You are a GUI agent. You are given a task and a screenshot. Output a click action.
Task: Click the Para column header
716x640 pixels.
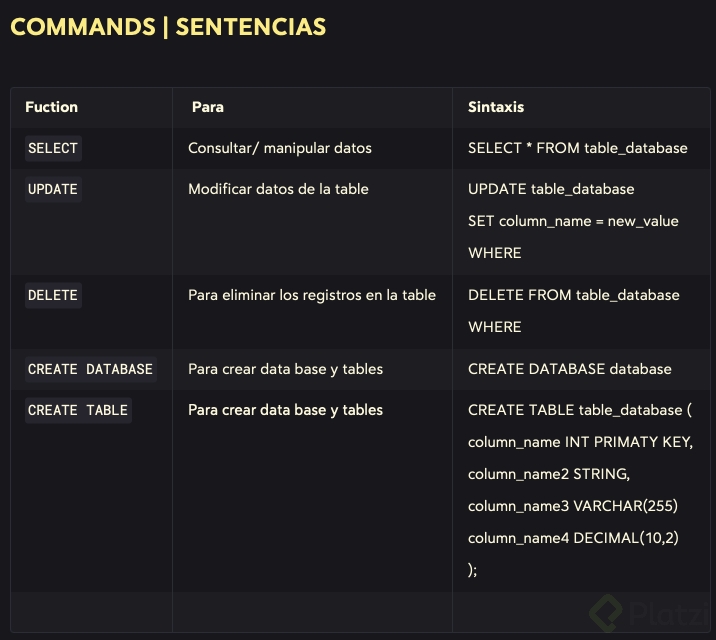pos(208,107)
